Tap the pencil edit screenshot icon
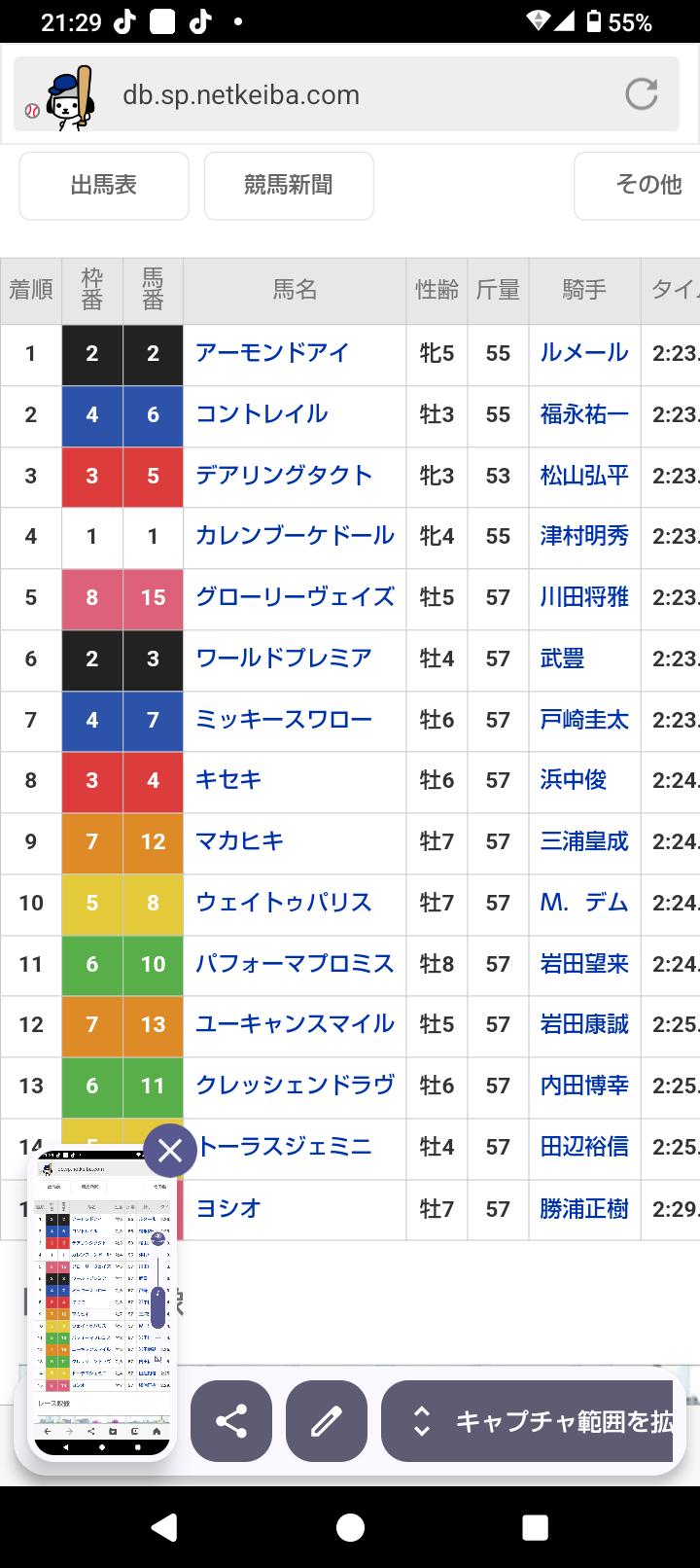 point(327,1421)
